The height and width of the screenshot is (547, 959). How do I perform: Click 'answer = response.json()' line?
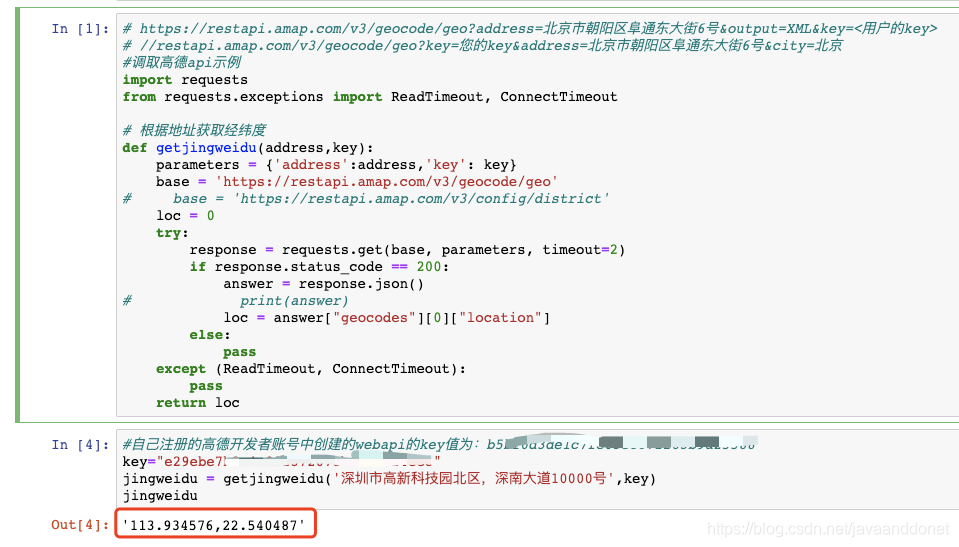coord(324,284)
